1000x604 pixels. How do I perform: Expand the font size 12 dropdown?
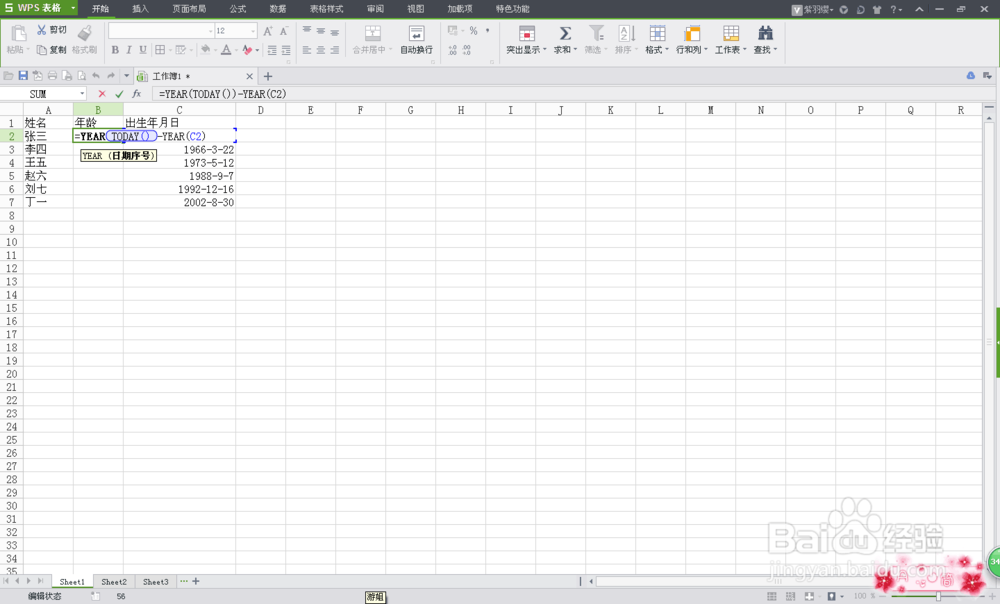pos(253,31)
